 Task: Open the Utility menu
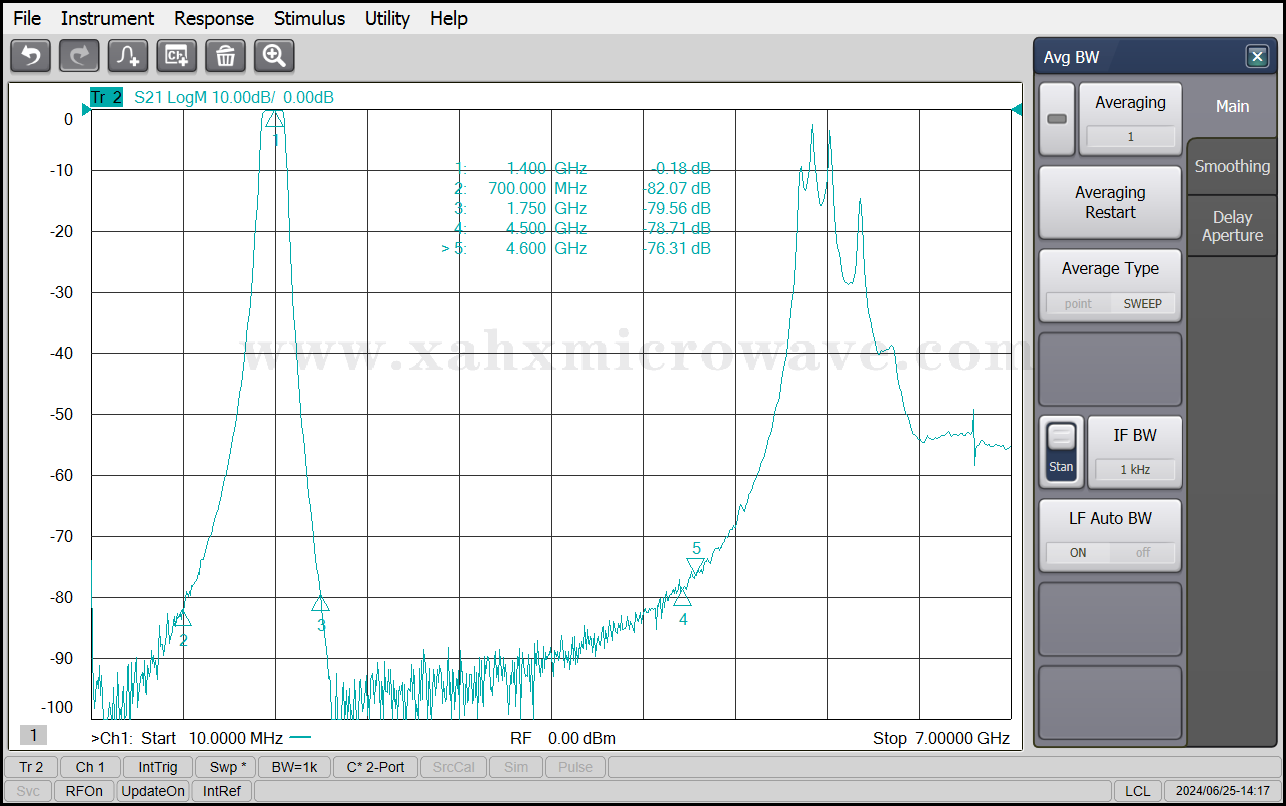(387, 18)
